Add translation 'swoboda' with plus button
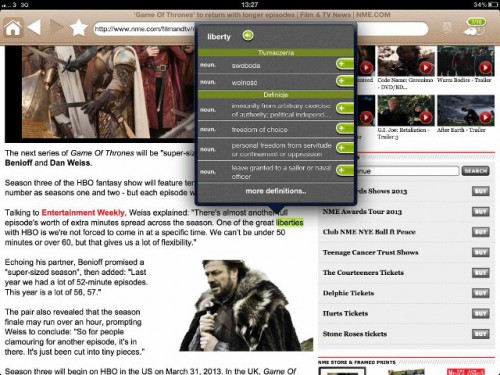The width and height of the screenshot is (500, 375). (x=345, y=64)
